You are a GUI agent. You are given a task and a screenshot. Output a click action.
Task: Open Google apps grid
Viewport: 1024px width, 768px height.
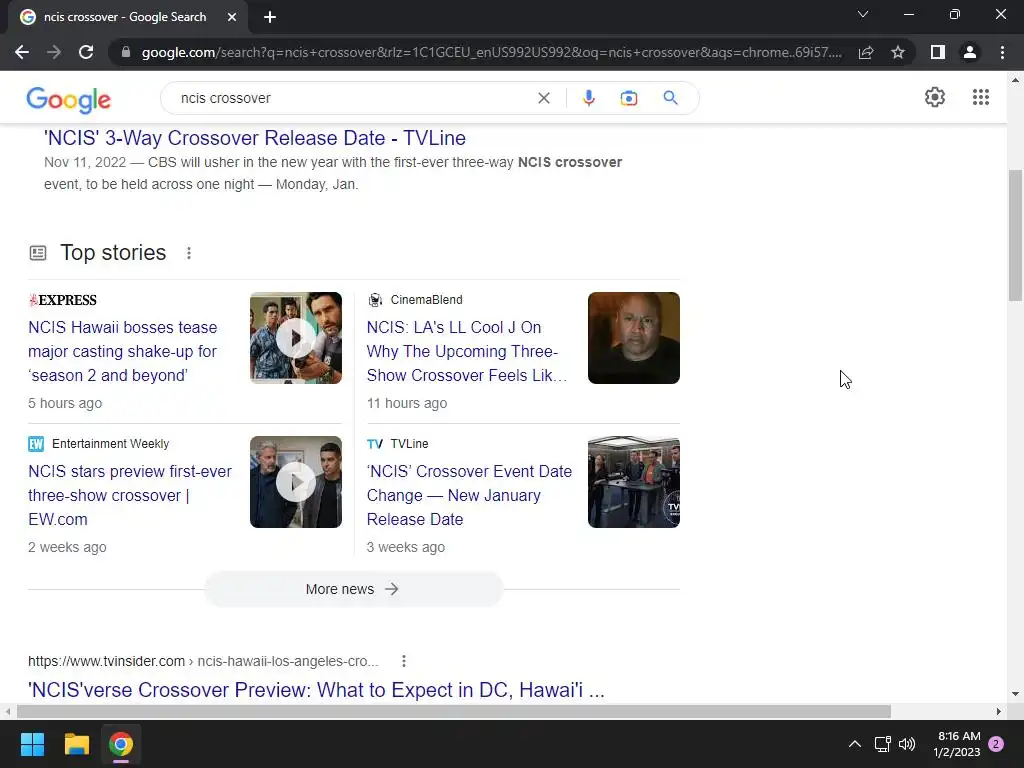click(980, 97)
